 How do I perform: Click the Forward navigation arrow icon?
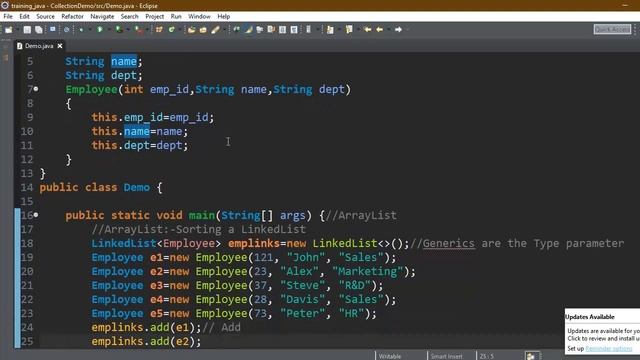tap(398, 29)
